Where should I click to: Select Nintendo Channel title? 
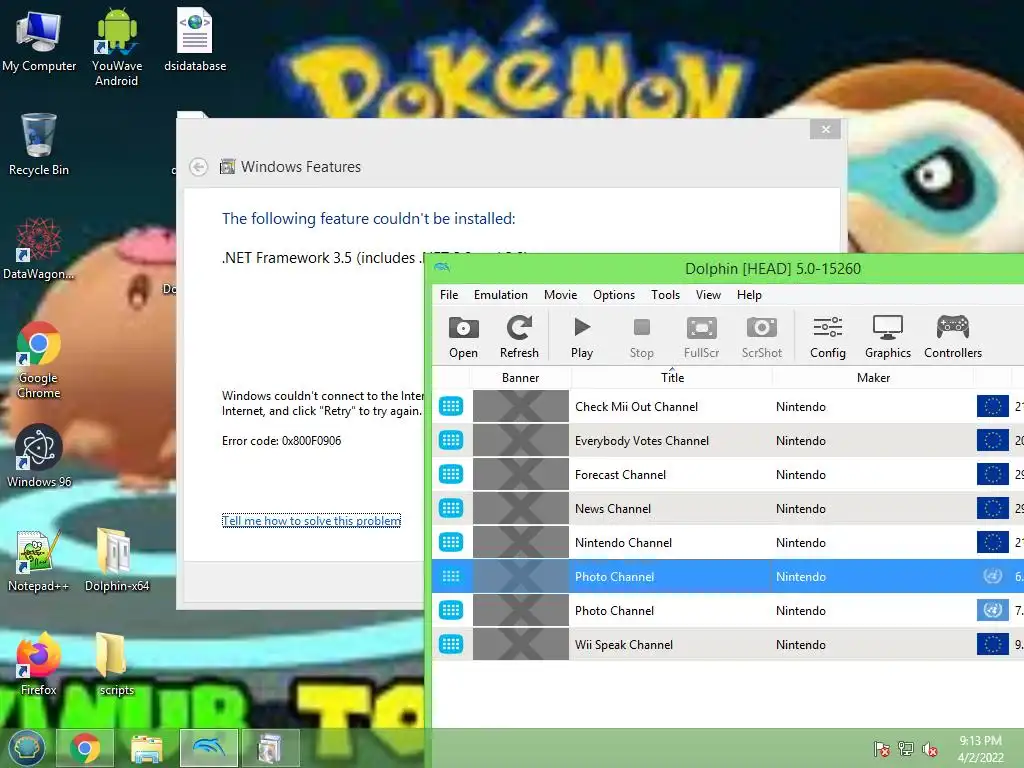point(623,543)
